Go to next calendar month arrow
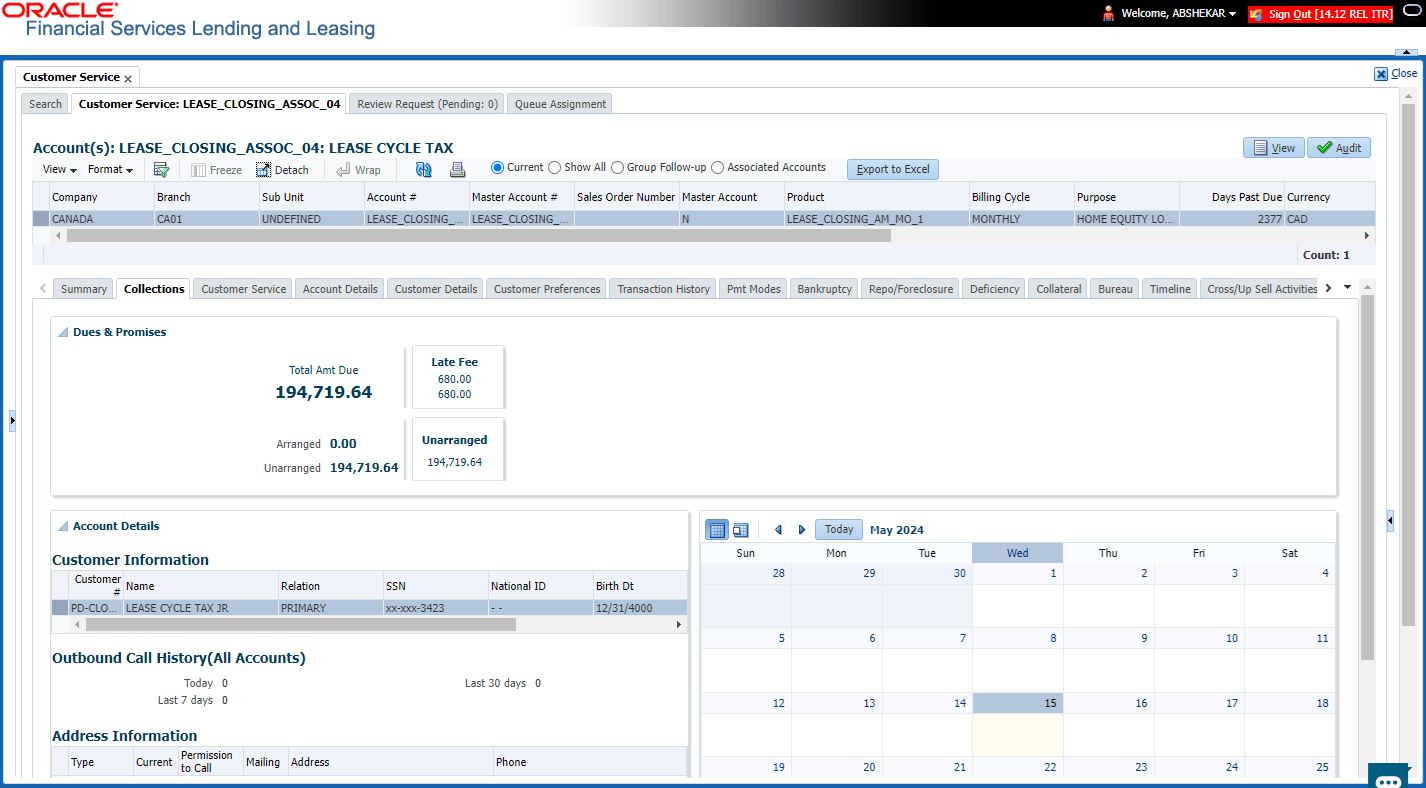 (802, 530)
